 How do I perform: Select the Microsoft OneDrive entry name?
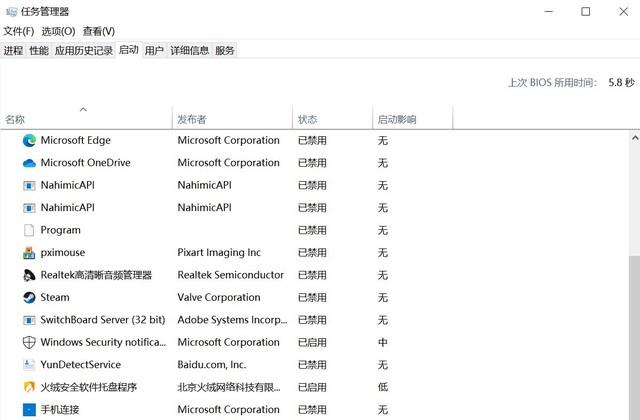[85, 163]
